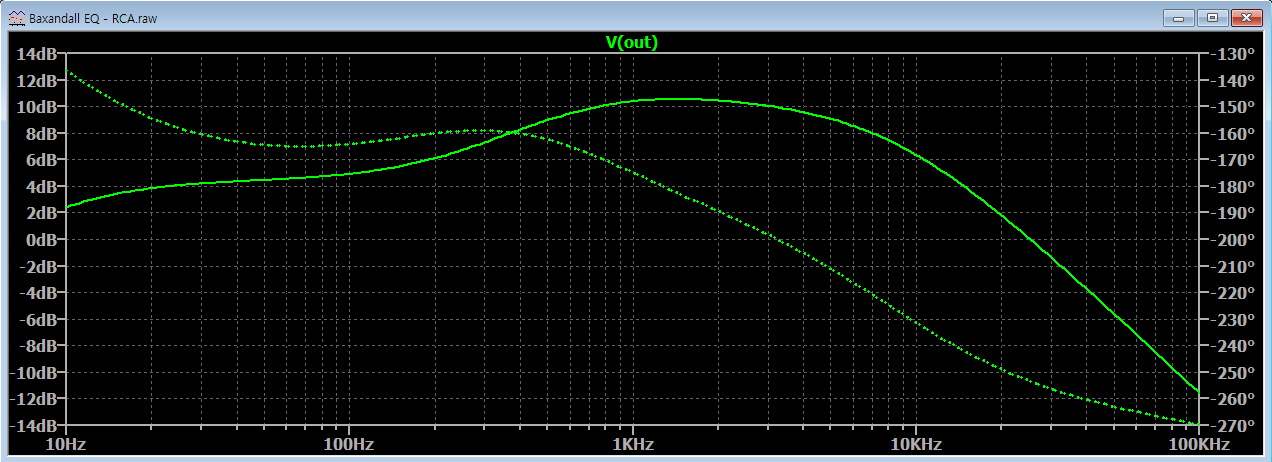1272x462 pixels.
Task: Click the 6dB label on magnitude axis
Action: [43, 160]
